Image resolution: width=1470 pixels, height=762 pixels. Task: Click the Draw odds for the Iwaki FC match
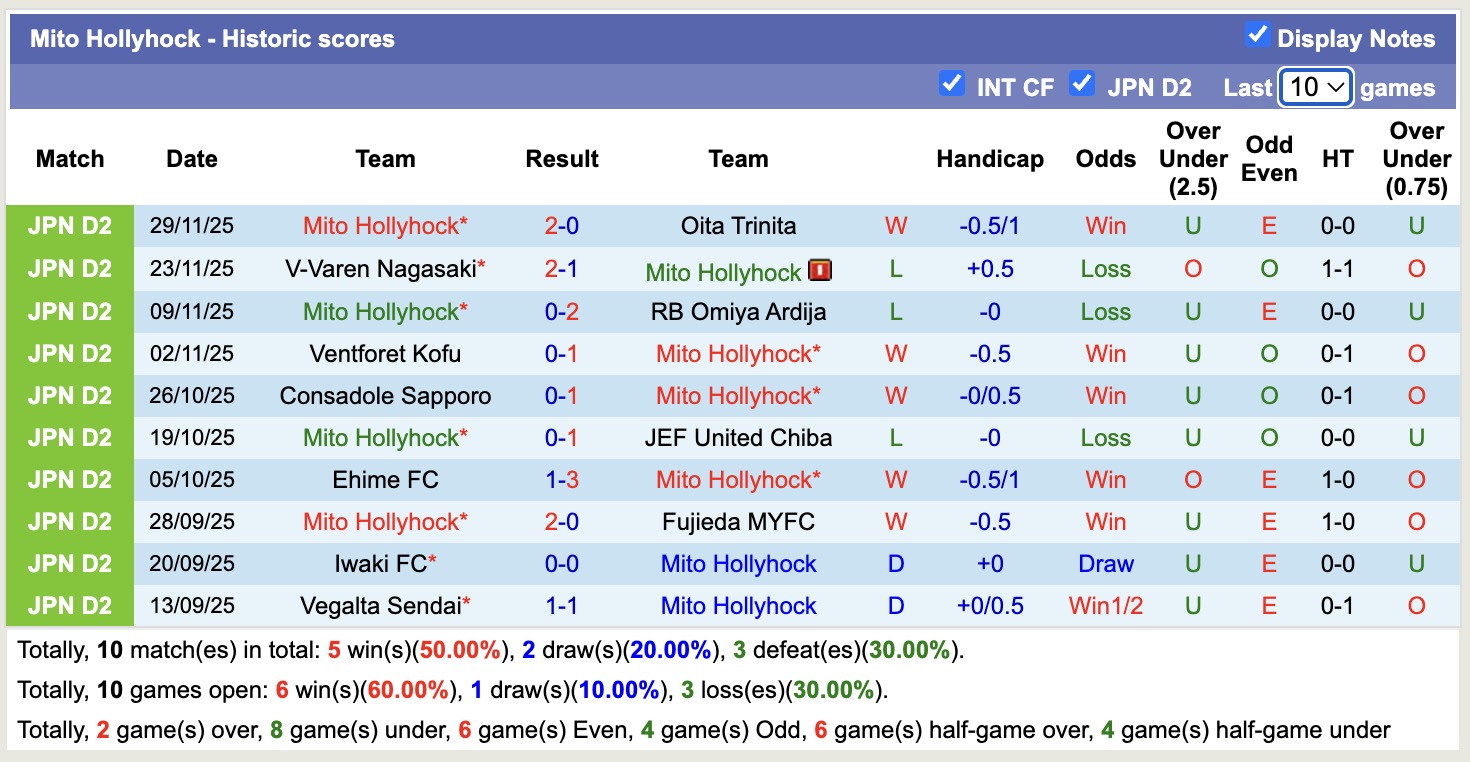click(1105, 563)
